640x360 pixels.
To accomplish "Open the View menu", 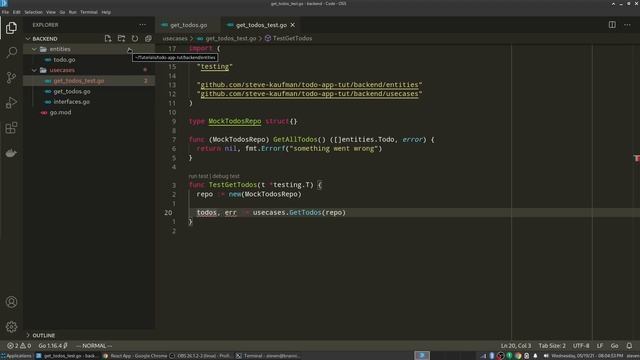I will [51, 12].
